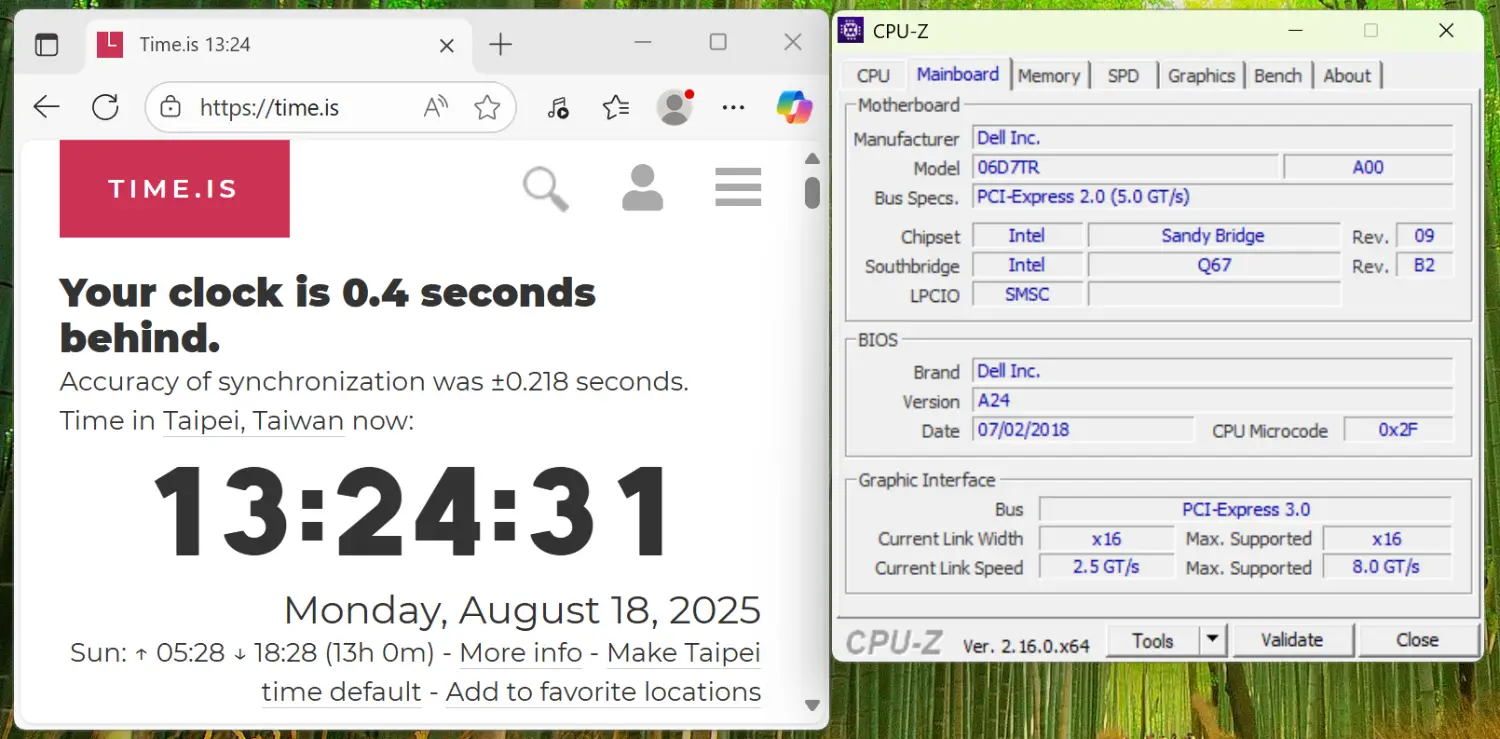Image resolution: width=1500 pixels, height=739 pixels.
Task: Click the Validate button
Action: (1292, 640)
